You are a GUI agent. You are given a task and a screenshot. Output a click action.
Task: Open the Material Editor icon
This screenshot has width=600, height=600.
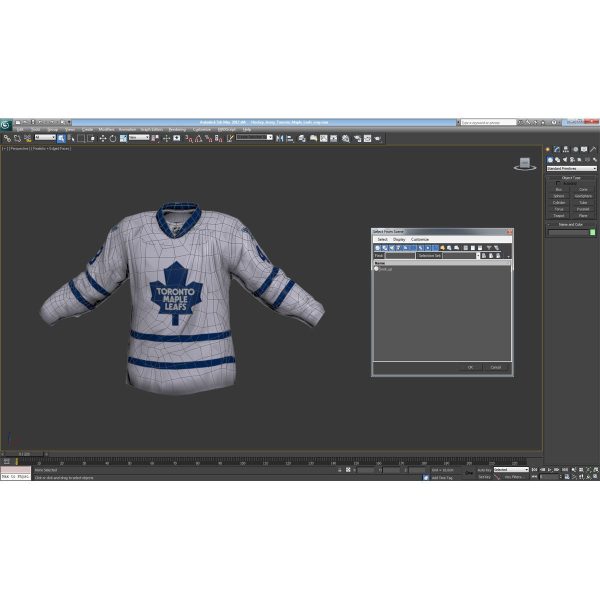[x=346, y=139]
